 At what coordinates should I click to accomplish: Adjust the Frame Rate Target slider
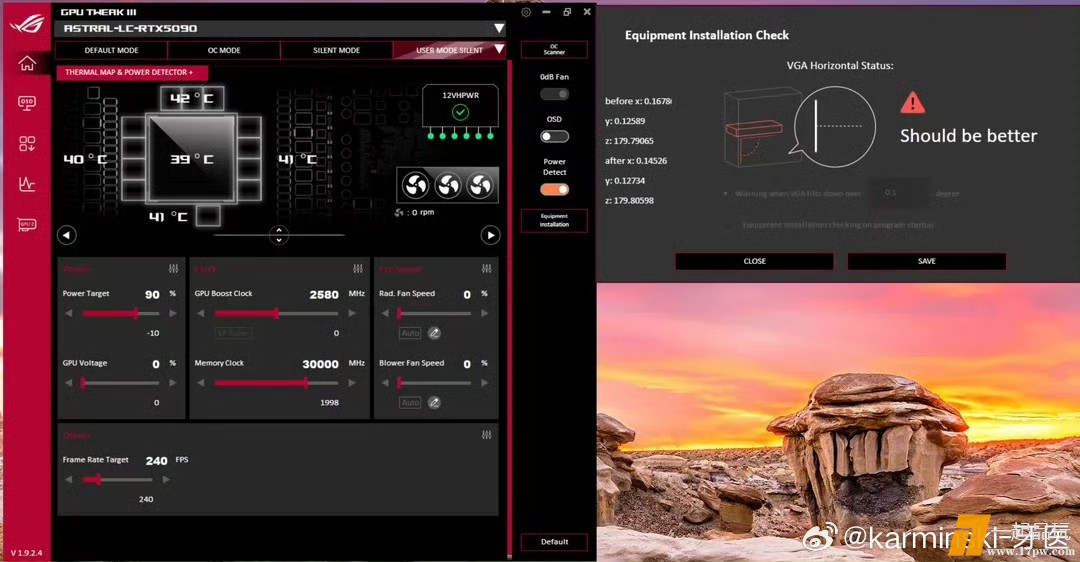pos(118,479)
